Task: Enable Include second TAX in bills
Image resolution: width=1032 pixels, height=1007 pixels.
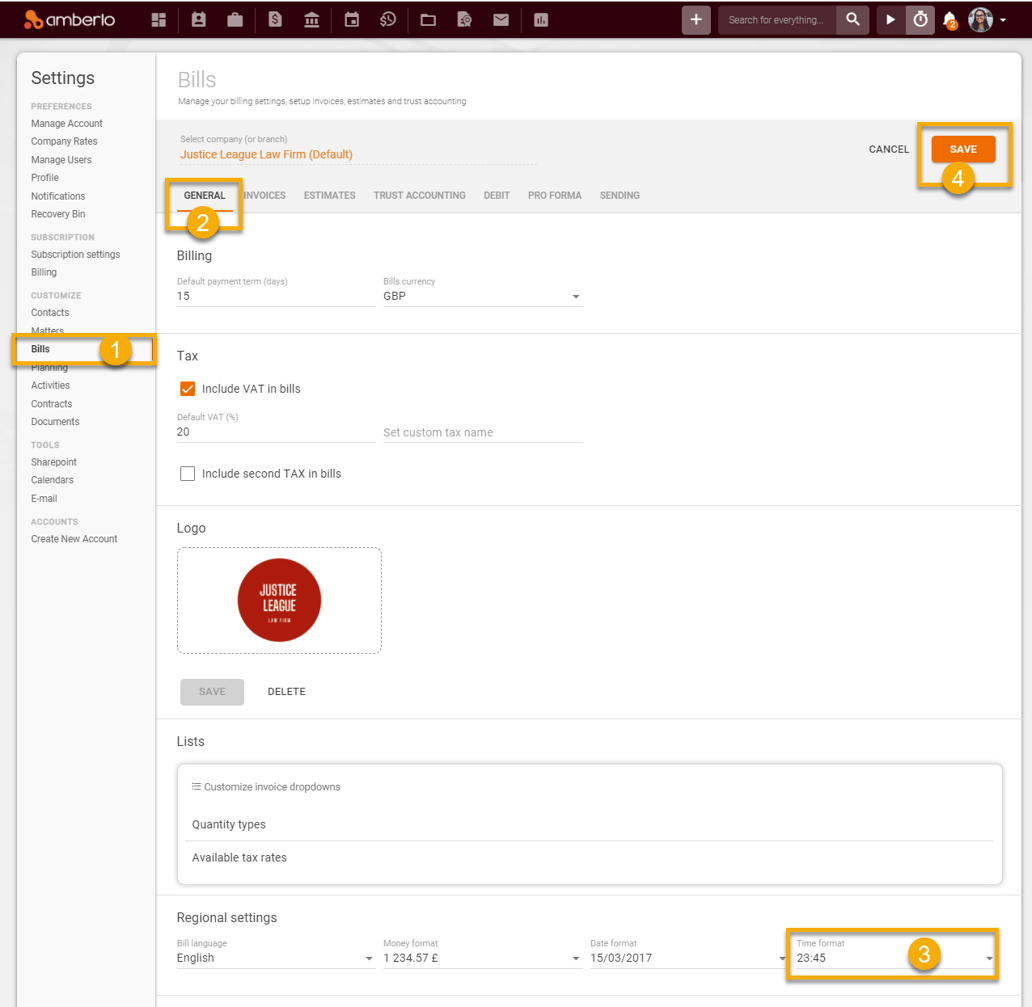Action: coord(187,474)
